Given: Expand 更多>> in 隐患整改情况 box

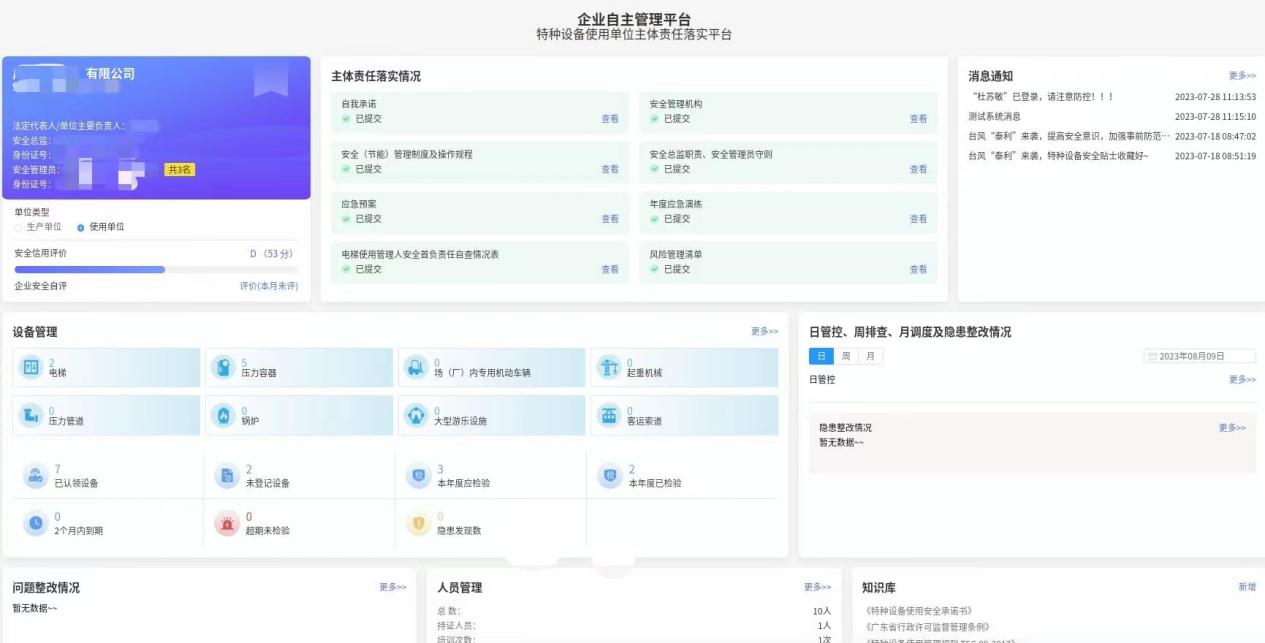Looking at the screenshot, I should point(1232,427).
